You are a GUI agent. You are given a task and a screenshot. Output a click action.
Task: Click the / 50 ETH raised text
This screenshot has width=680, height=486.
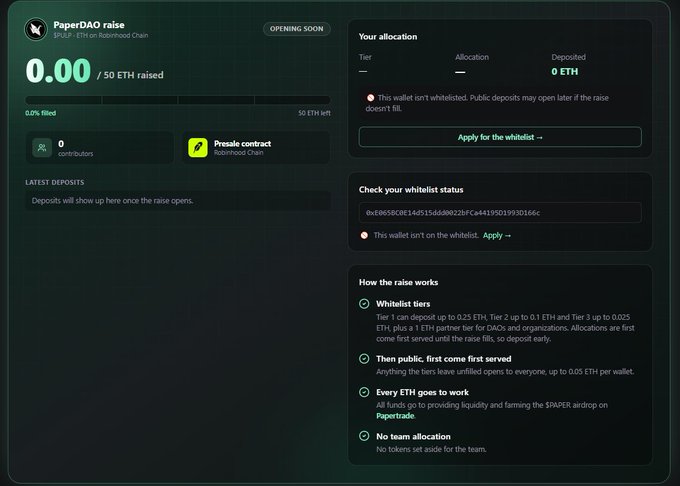[130, 75]
